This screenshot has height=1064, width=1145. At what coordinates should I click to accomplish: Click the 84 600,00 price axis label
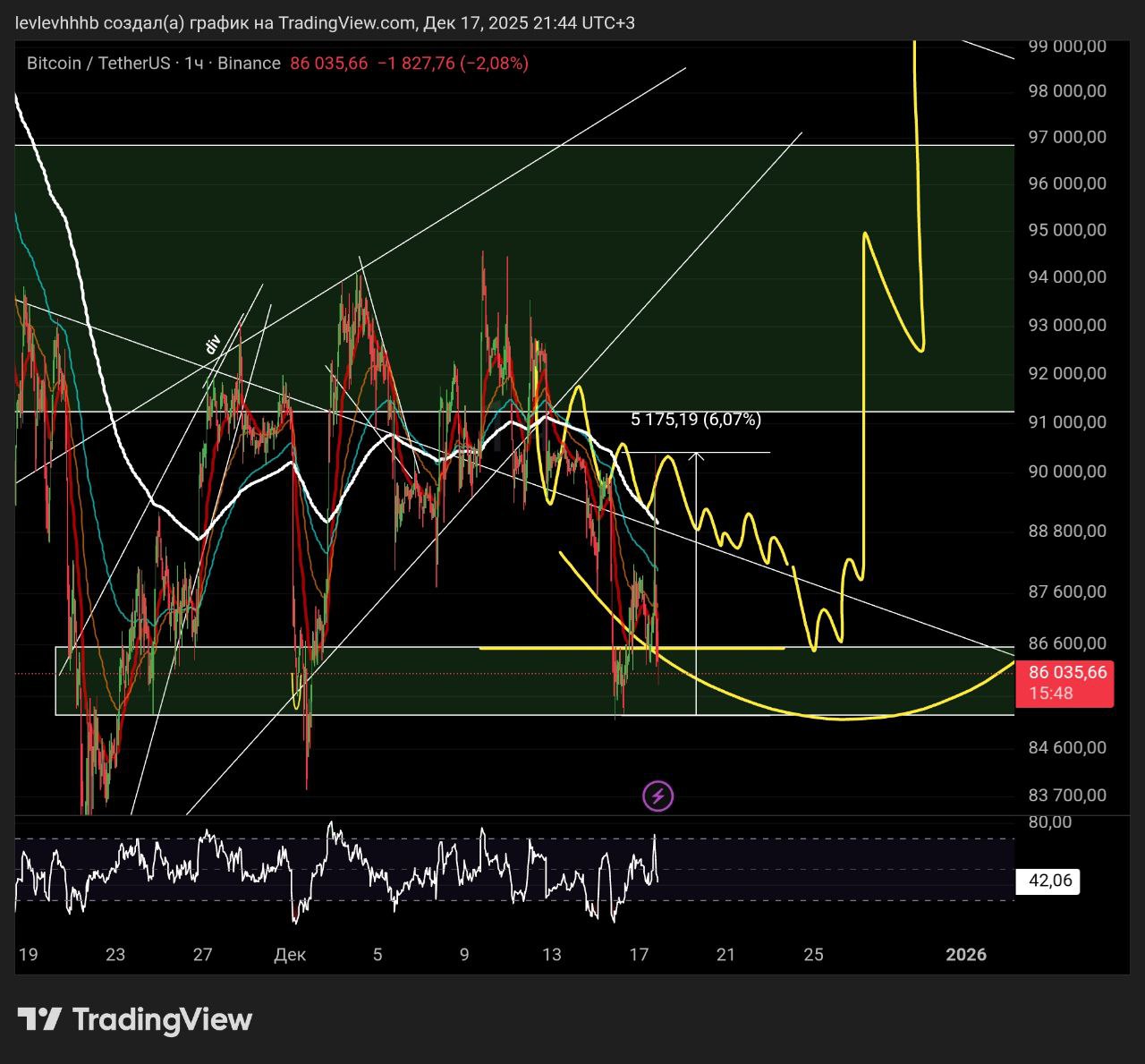pos(1067,747)
